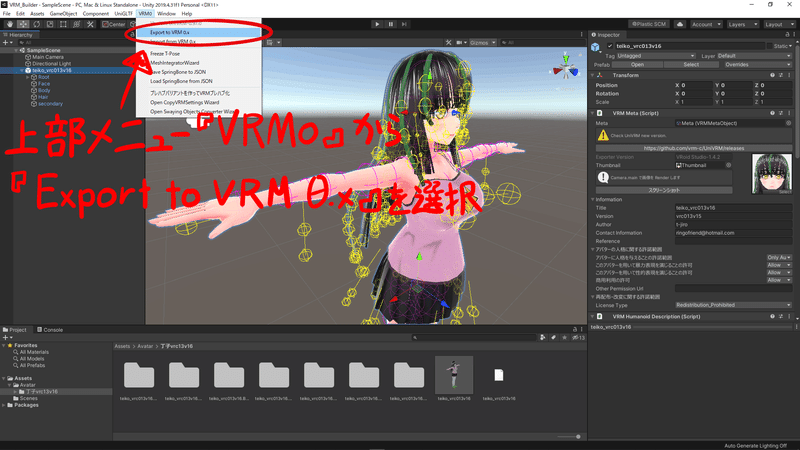Open the GameObject menu
This screenshot has width=800, height=450.
63,14
